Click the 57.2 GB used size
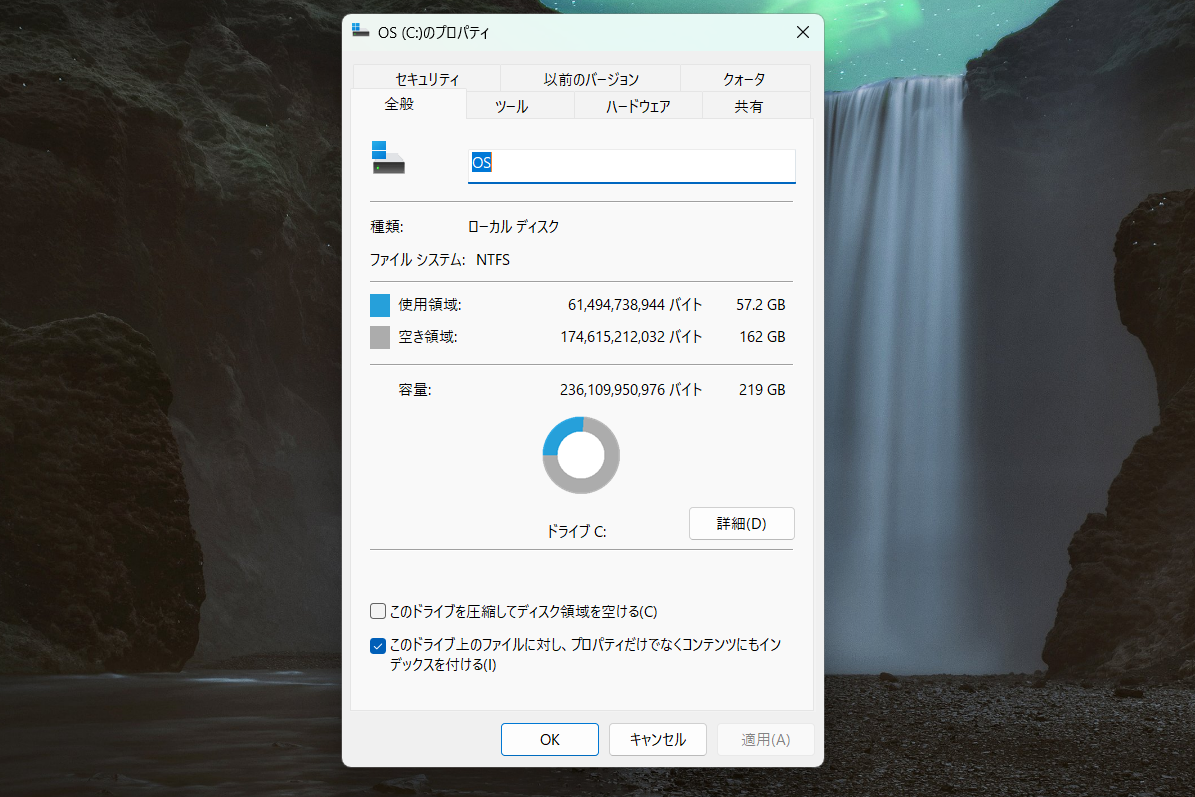Image resolution: width=1195 pixels, height=797 pixels. (761, 305)
